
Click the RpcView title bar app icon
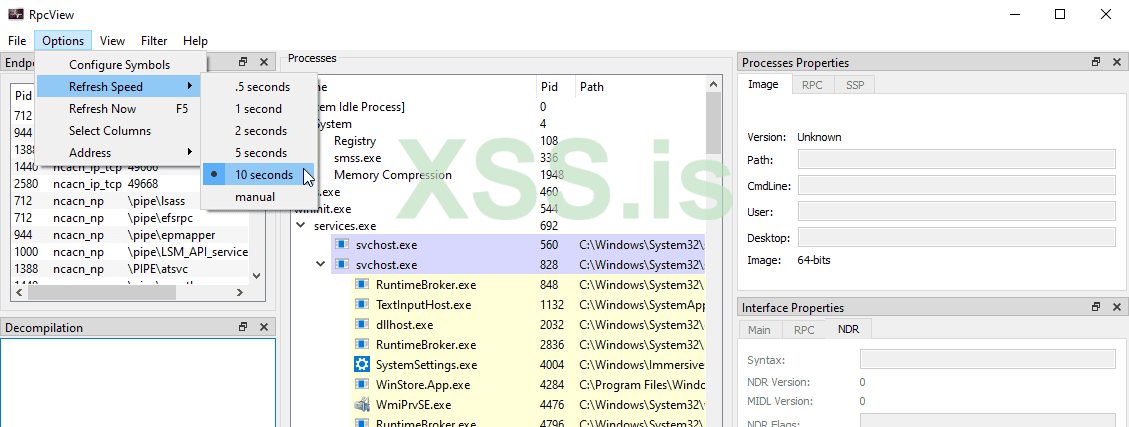pyautogui.click(x=14, y=14)
